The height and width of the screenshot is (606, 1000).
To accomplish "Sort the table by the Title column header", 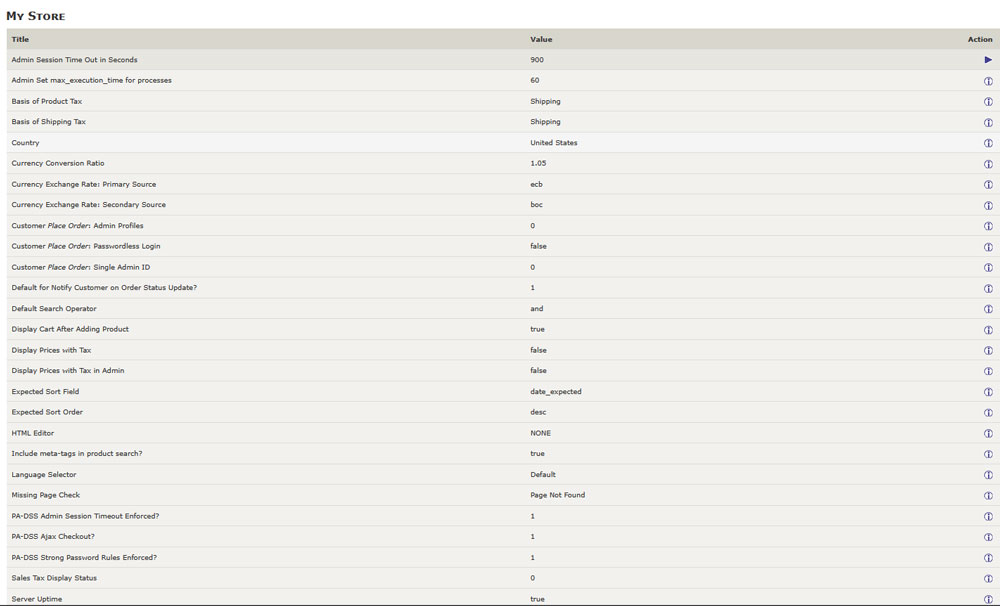I will pos(18,39).
